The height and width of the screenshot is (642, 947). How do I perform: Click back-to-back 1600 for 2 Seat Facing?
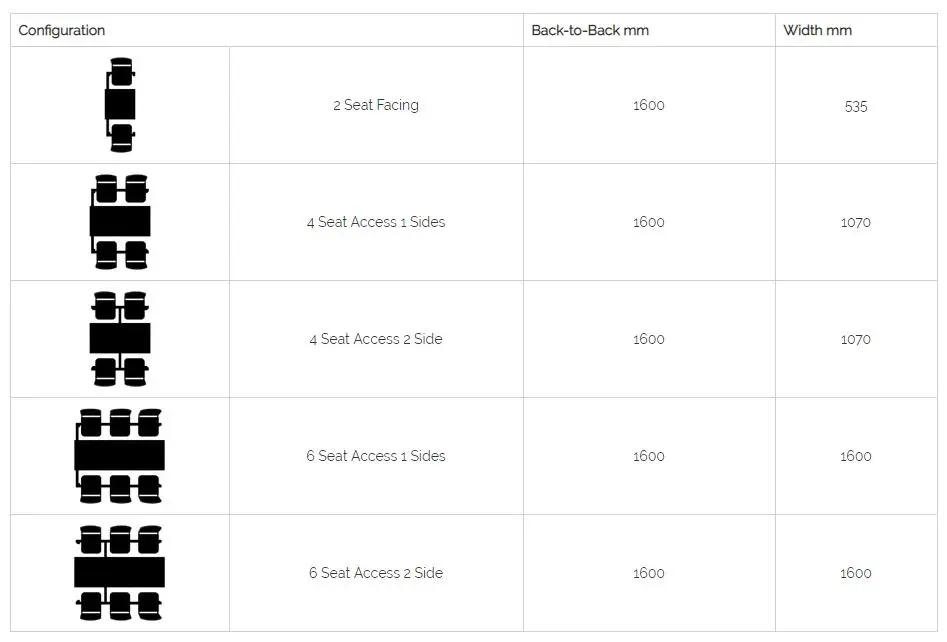pos(649,105)
